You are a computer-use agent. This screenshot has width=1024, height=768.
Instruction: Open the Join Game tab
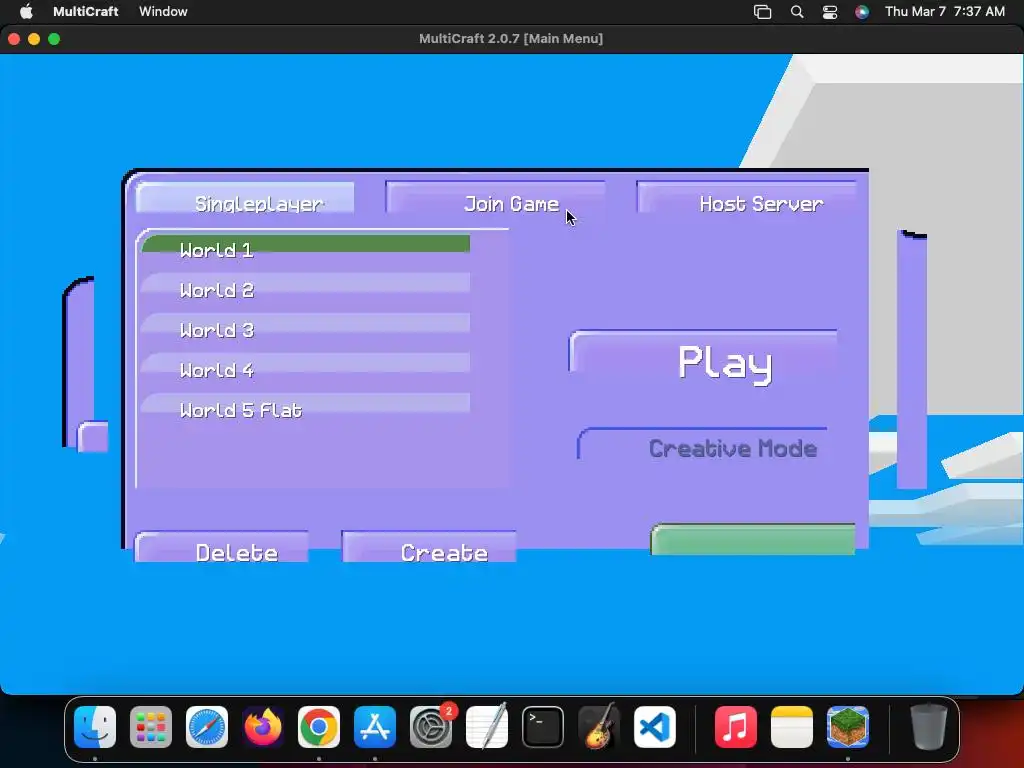pos(496,198)
